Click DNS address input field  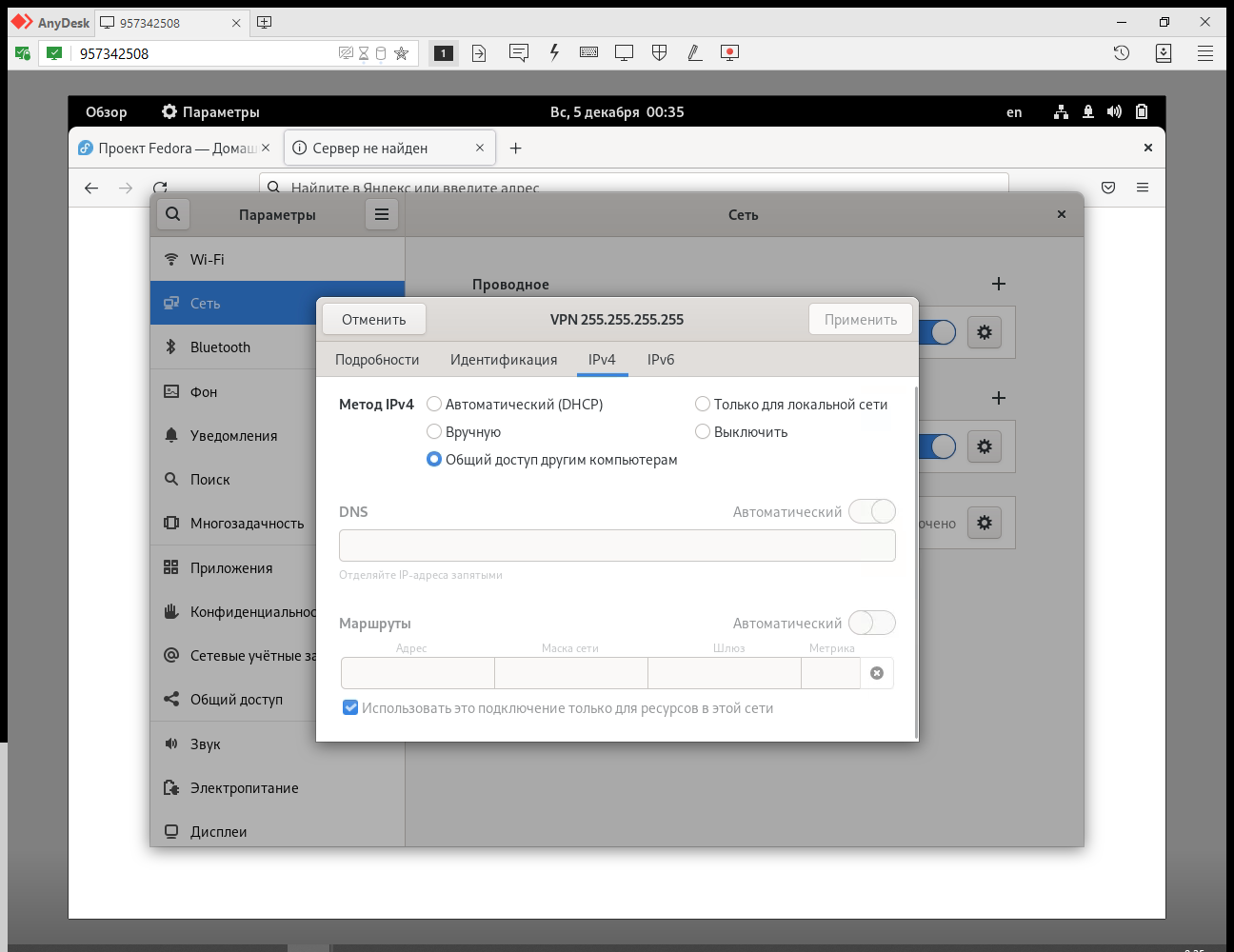(617, 545)
